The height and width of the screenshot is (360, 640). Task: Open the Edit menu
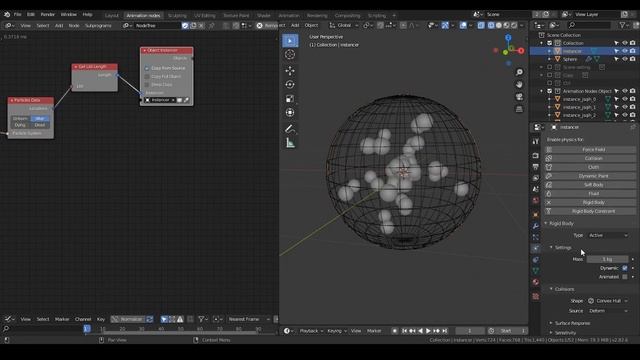(x=31, y=14)
